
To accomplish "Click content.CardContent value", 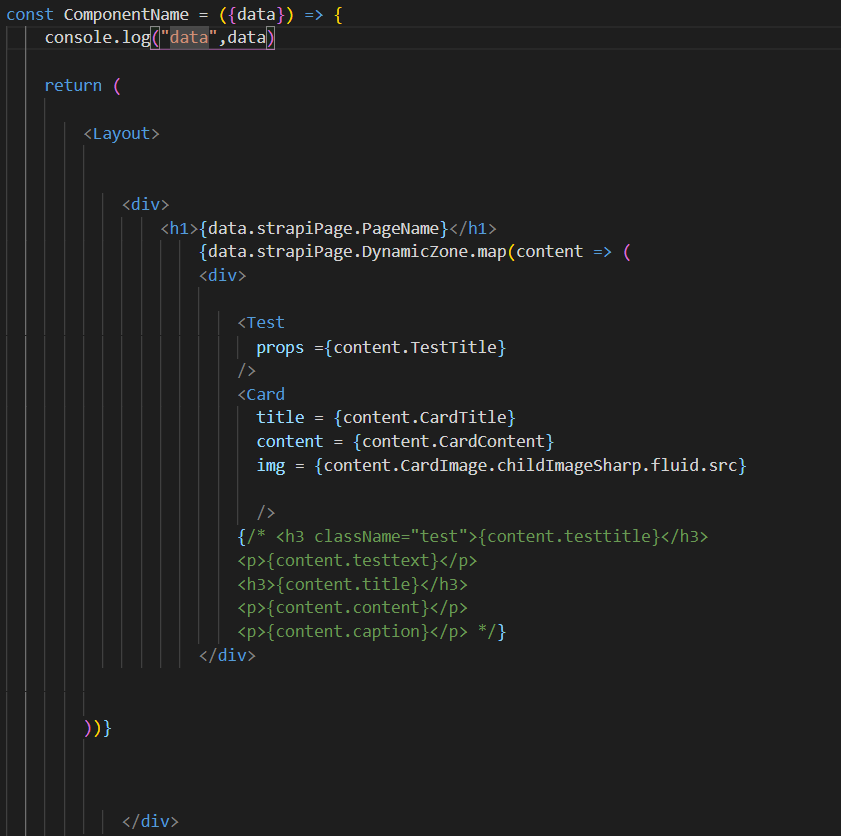I will coord(453,441).
